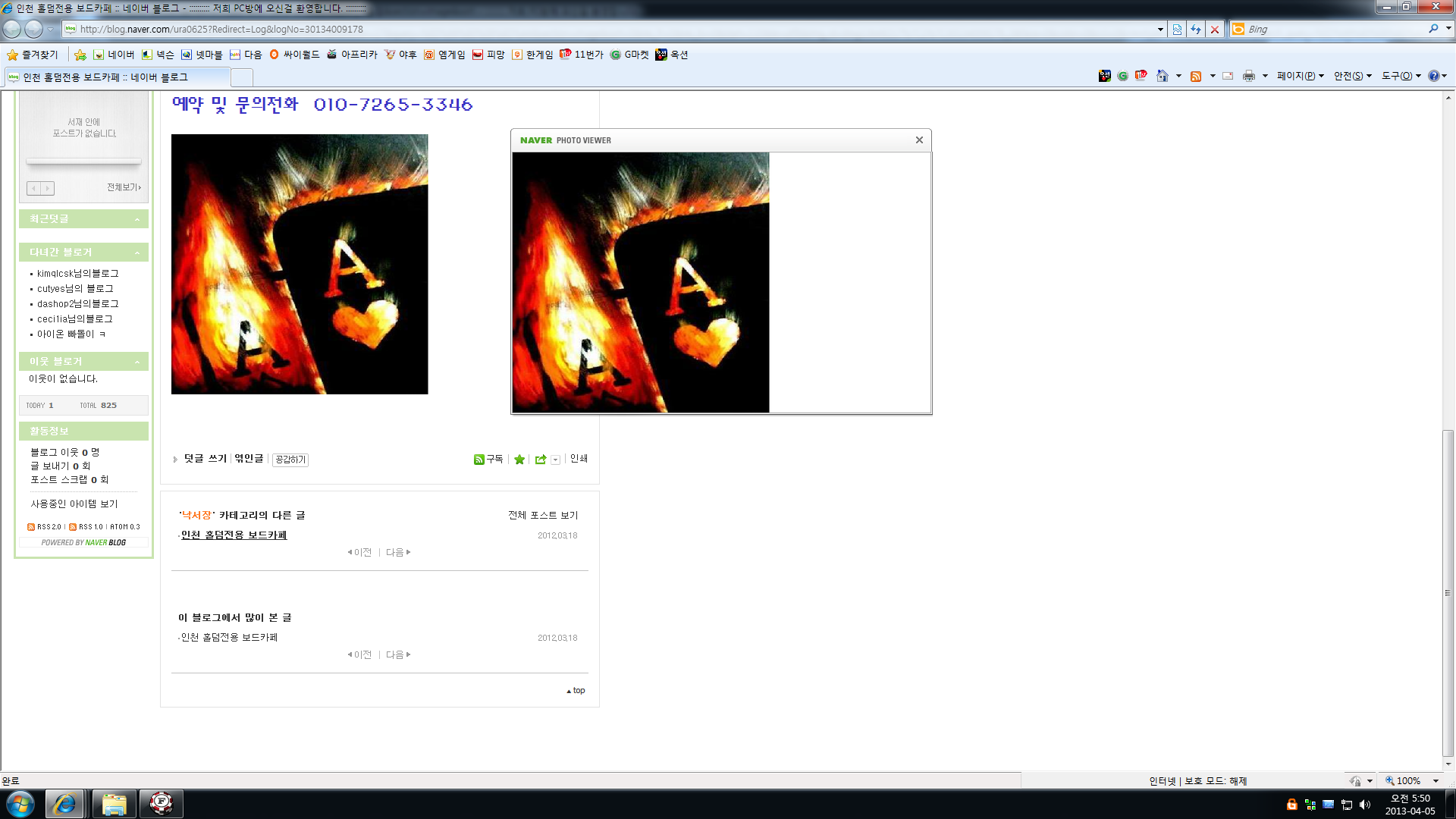Expand the share options dropdown under the post

click(556, 460)
